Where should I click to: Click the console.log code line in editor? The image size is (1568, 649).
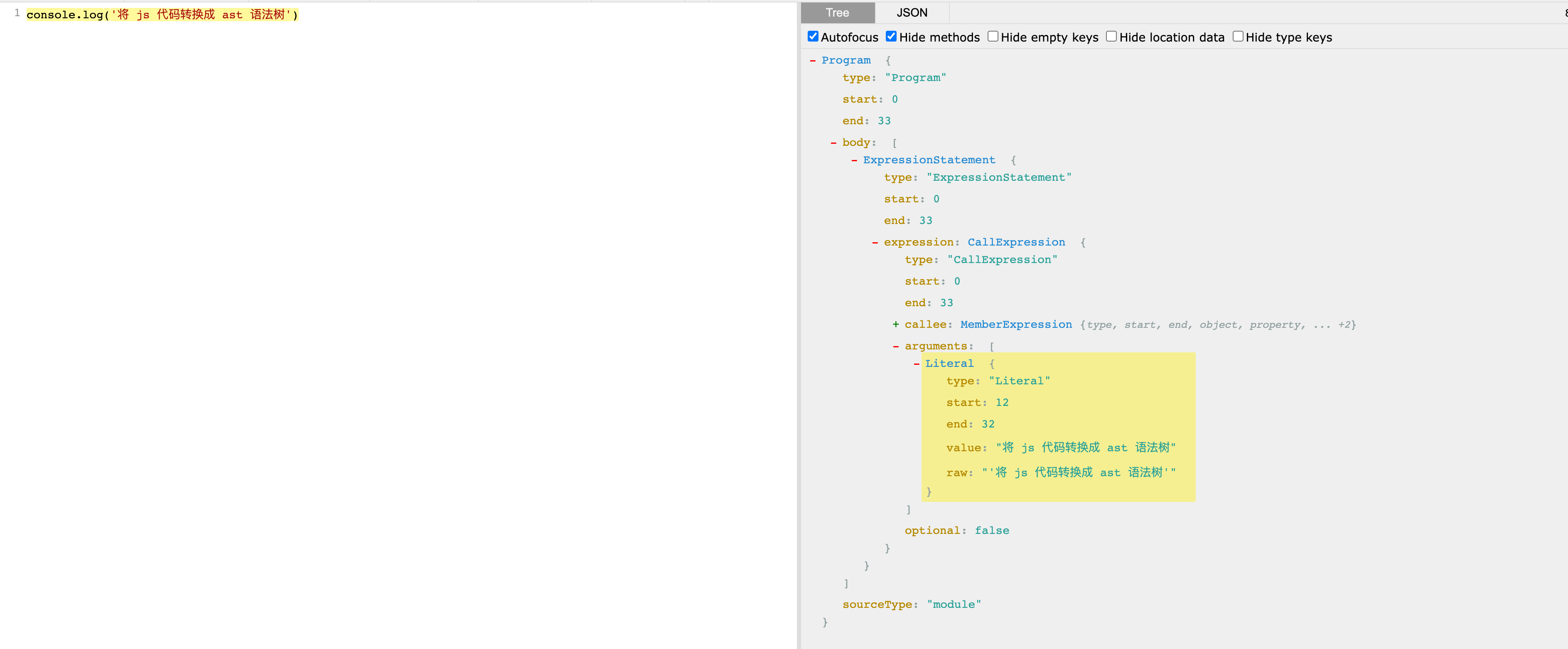point(162,14)
